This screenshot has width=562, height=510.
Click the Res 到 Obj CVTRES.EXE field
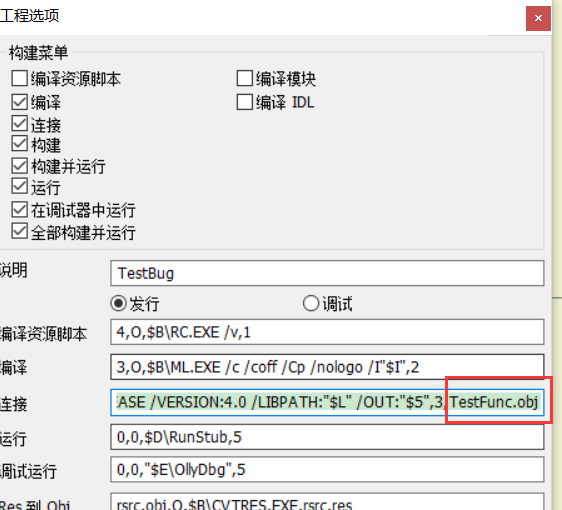327,502
